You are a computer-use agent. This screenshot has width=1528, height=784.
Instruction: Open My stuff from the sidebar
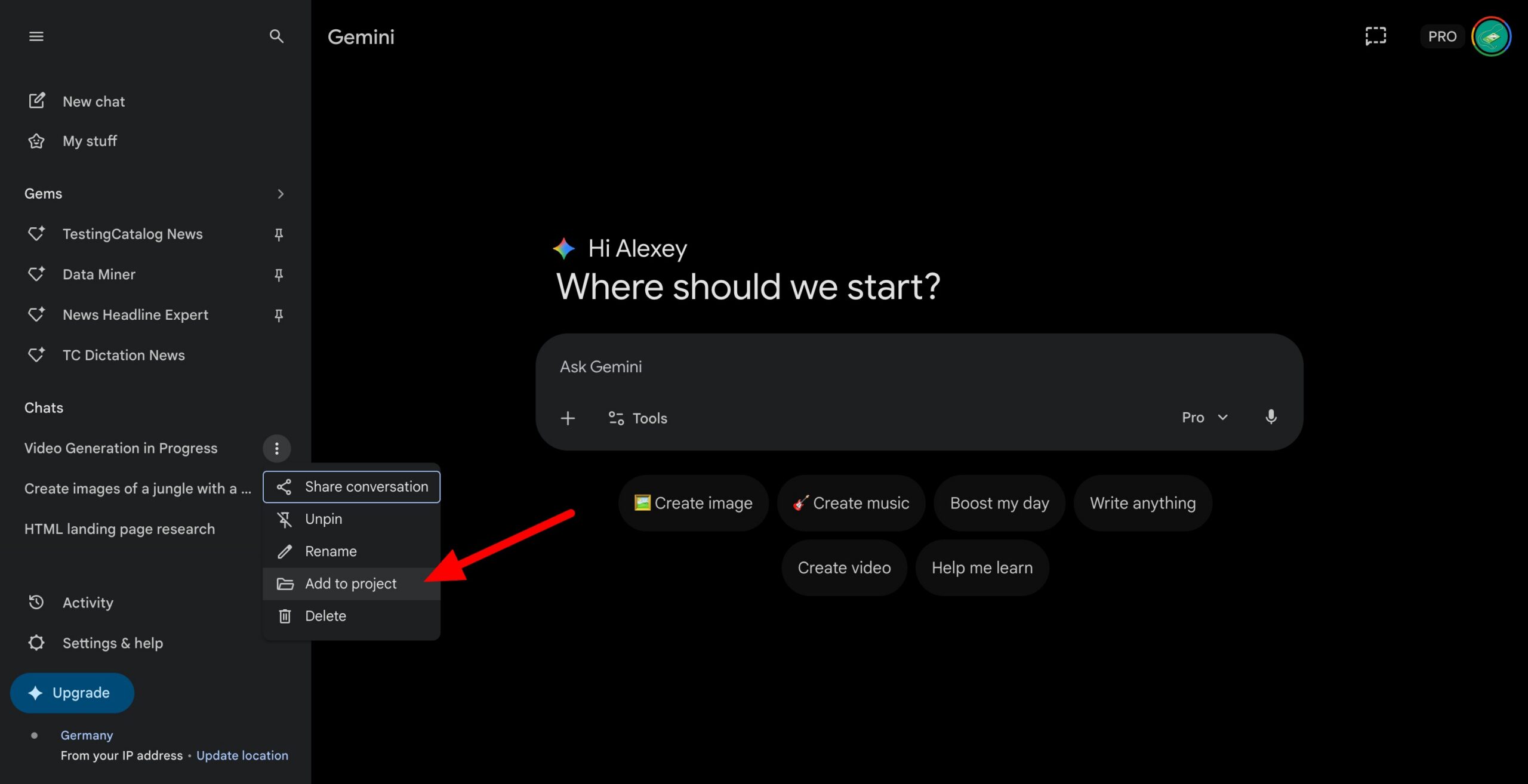(90, 141)
